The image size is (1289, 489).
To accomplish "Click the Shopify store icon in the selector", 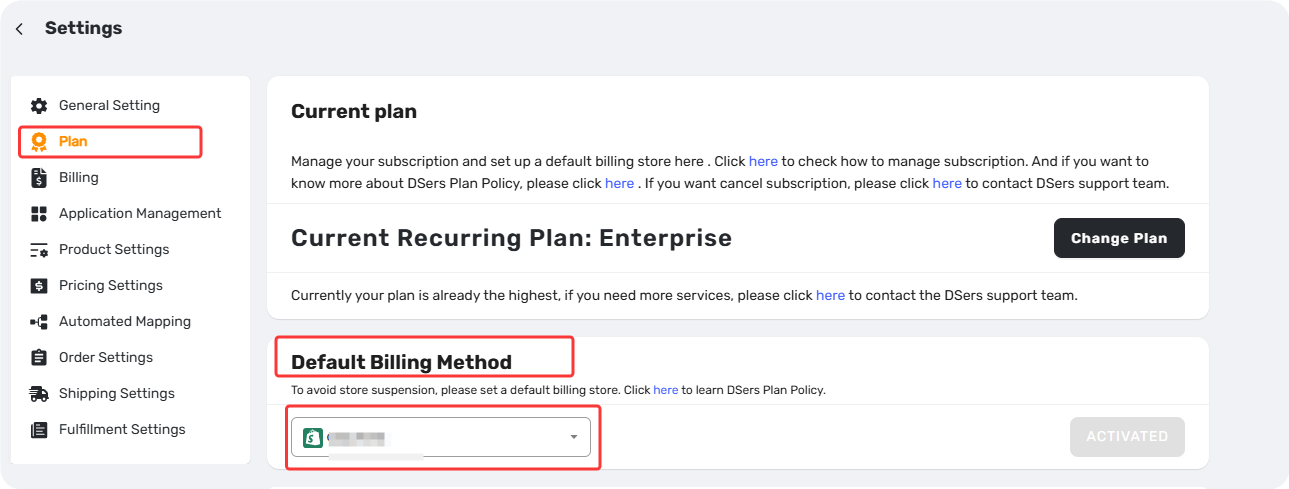I will click(x=313, y=437).
